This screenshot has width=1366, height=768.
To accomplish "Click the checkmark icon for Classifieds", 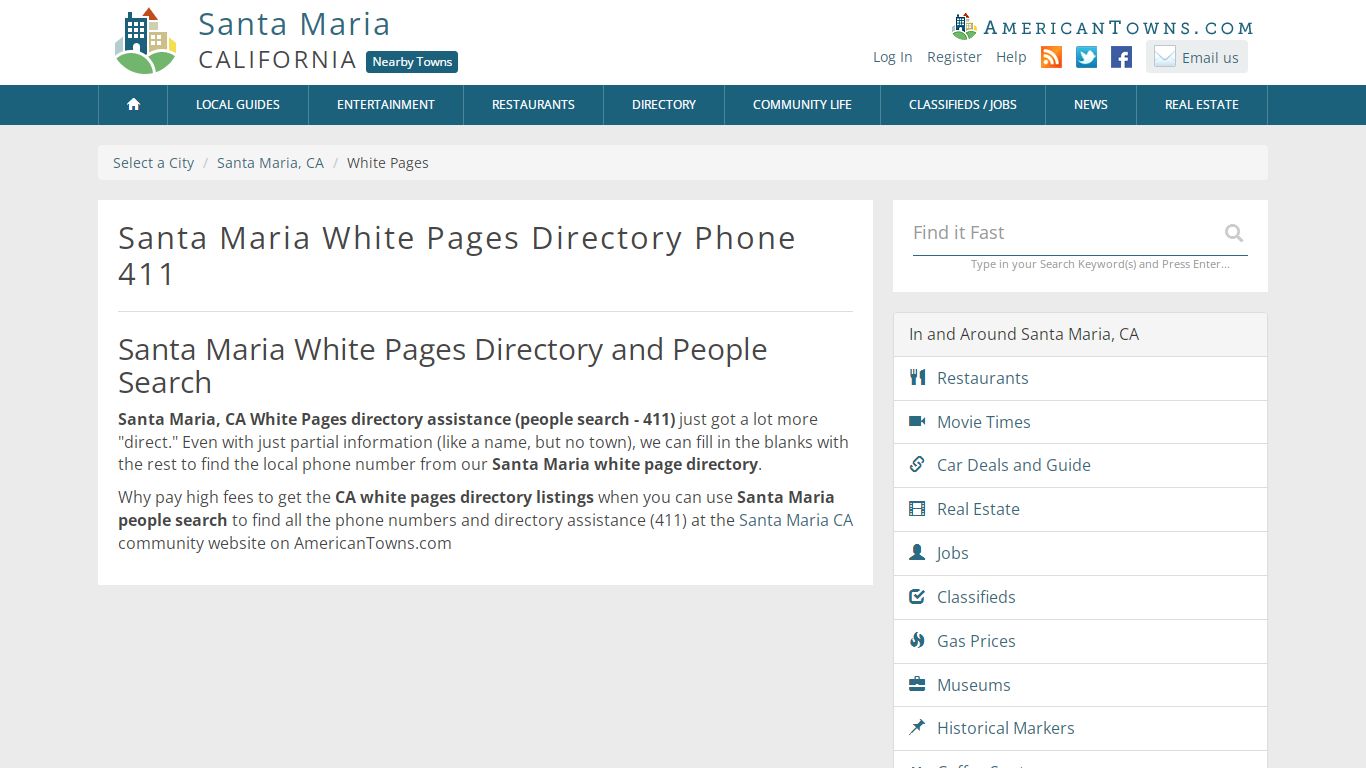I will click(917, 596).
